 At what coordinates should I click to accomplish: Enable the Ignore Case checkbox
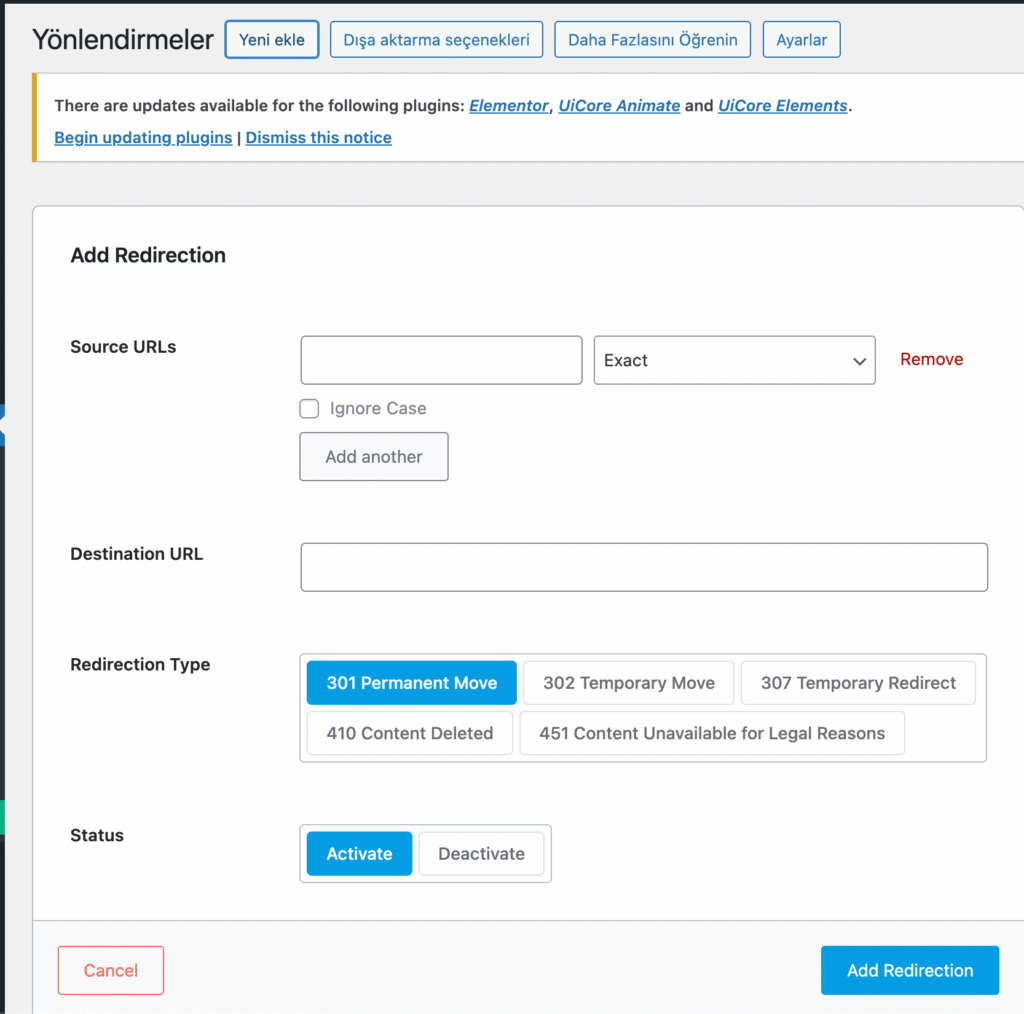pyautogui.click(x=310, y=409)
